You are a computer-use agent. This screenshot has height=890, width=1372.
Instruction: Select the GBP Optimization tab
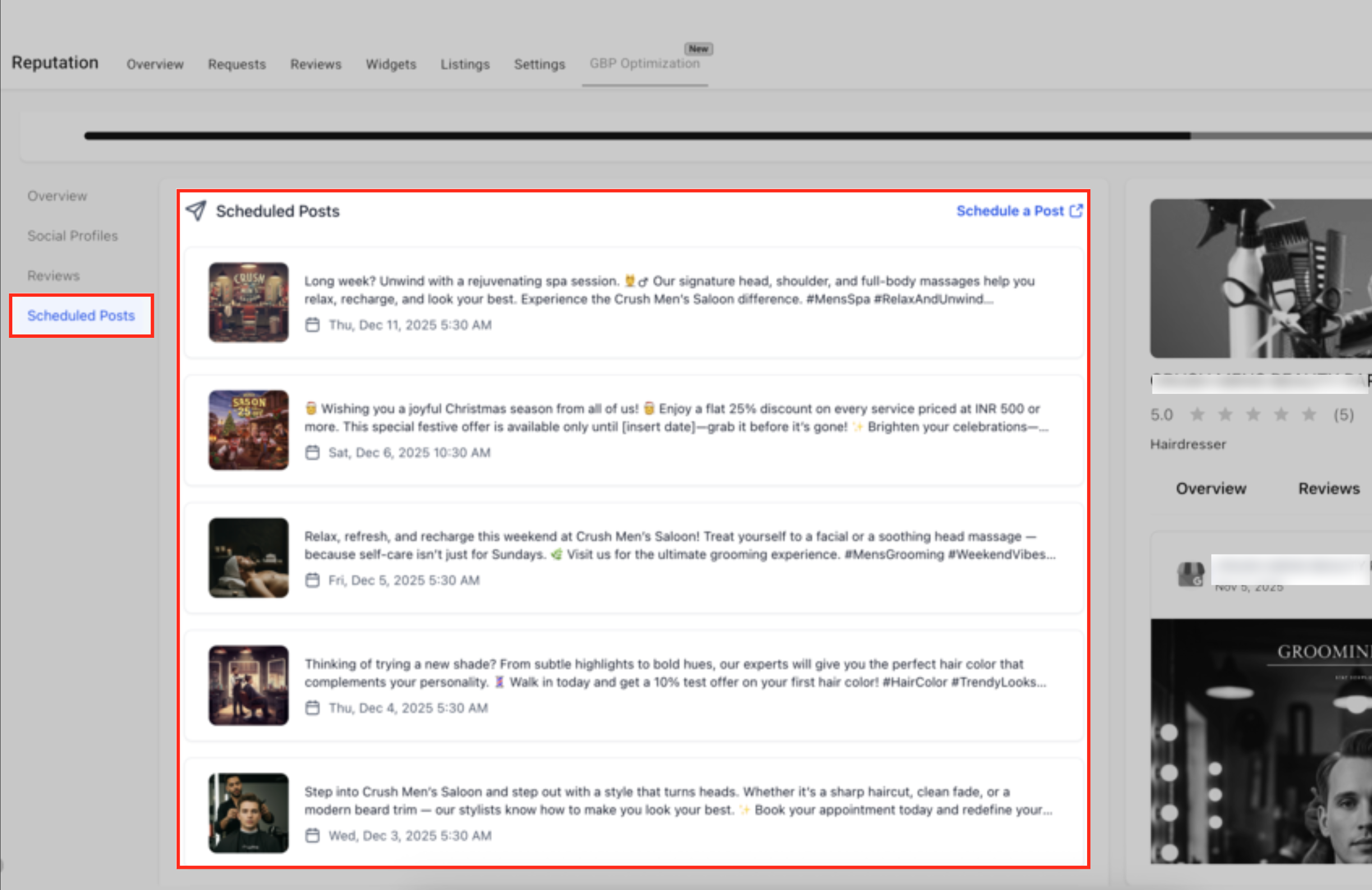(644, 63)
